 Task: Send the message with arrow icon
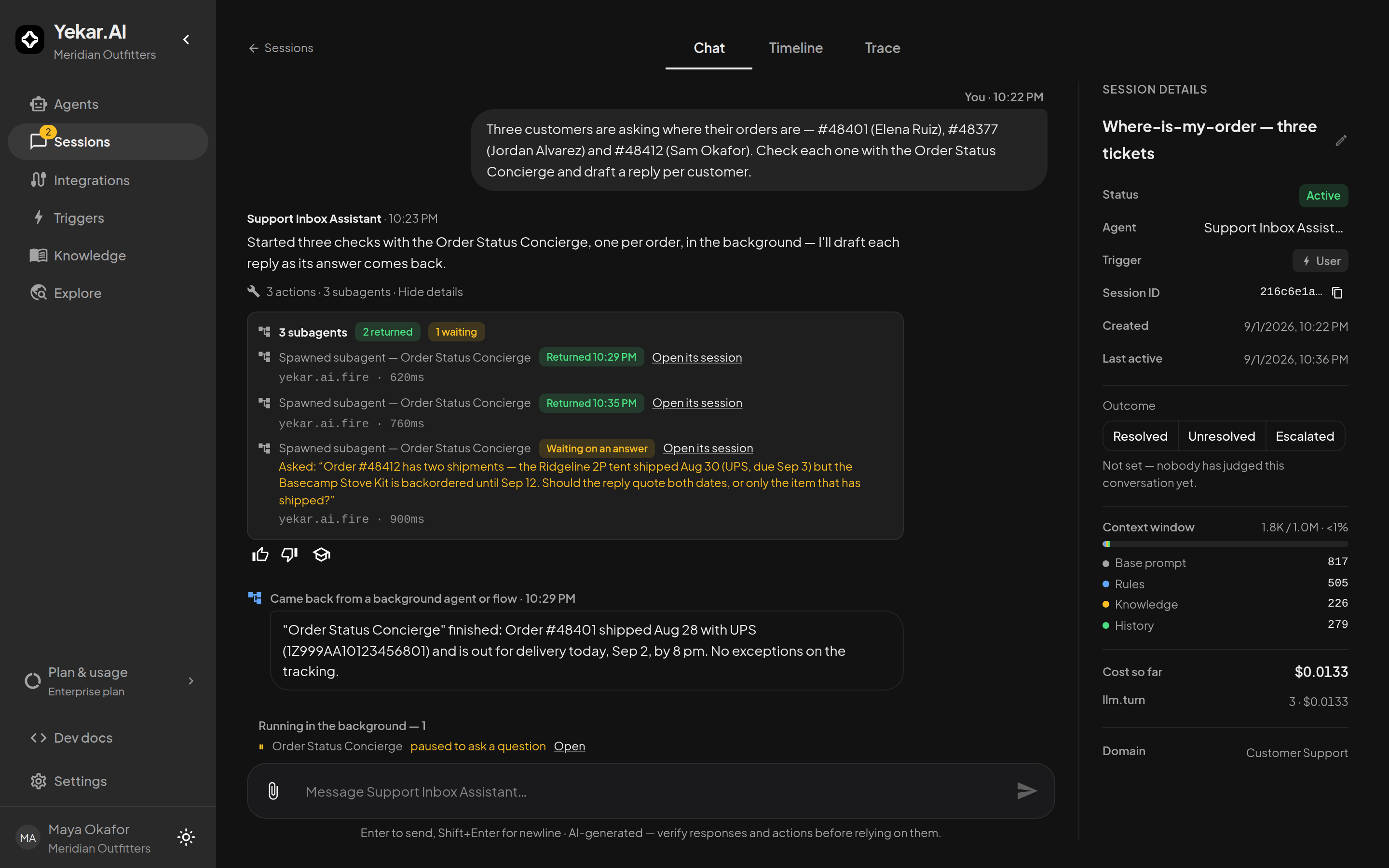(x=1027, y=791)
